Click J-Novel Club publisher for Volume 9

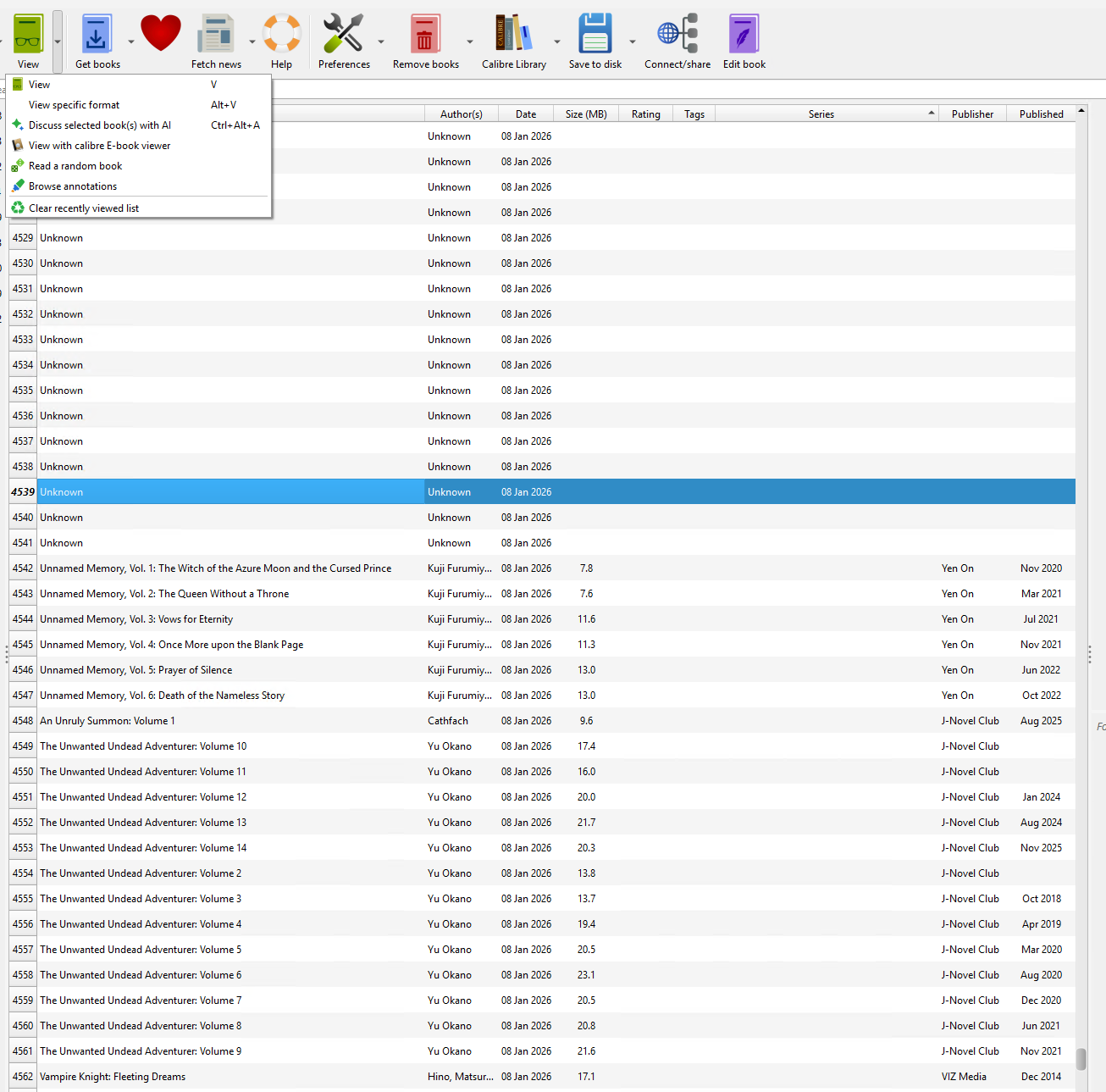(971, 1051)
